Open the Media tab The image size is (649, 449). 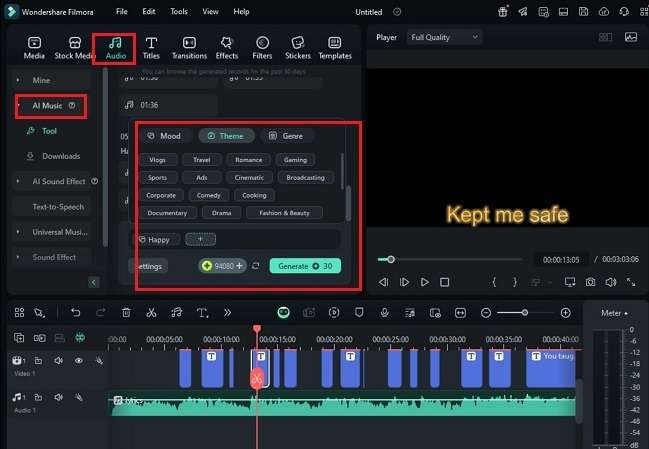(x=34, y=48)
